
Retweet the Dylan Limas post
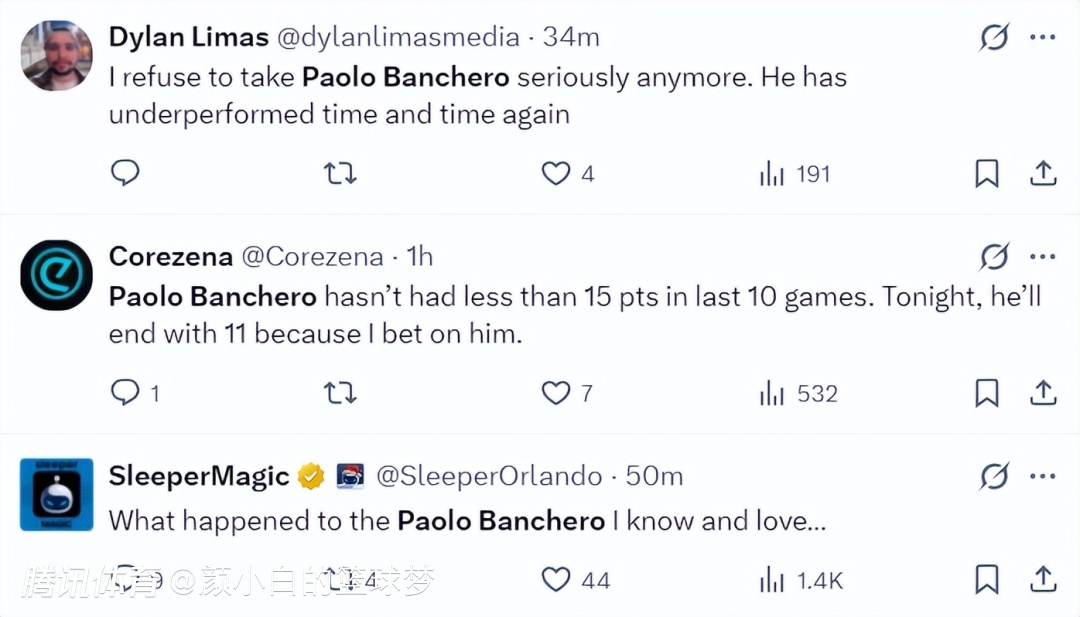pos(340,174)
